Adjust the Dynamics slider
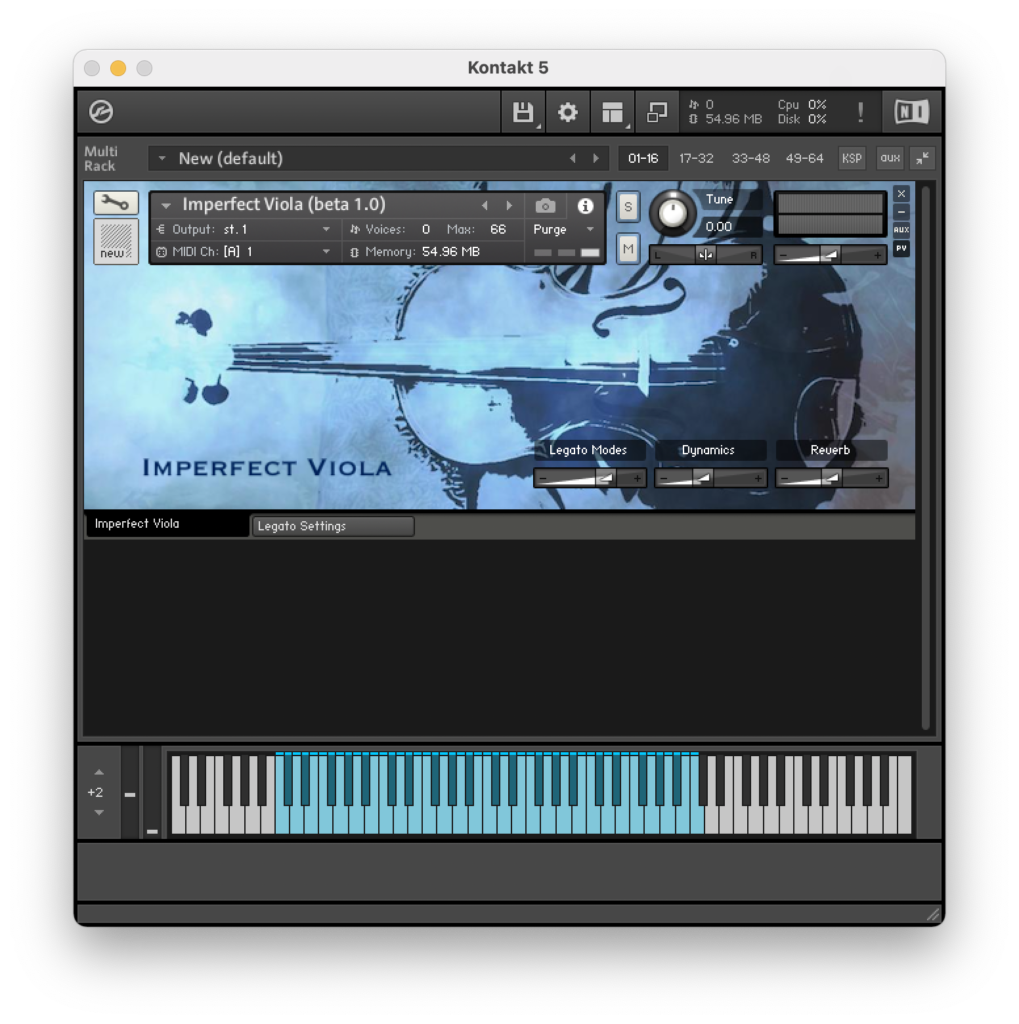 pos(711,478)
